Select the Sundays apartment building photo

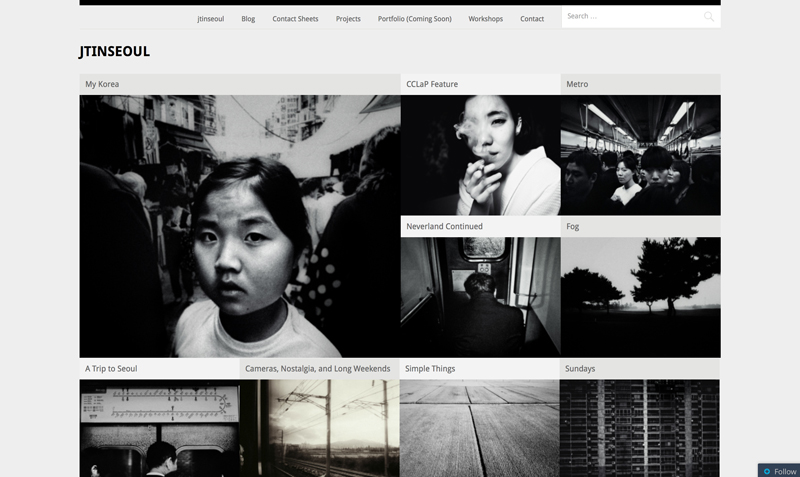point(640,428)
